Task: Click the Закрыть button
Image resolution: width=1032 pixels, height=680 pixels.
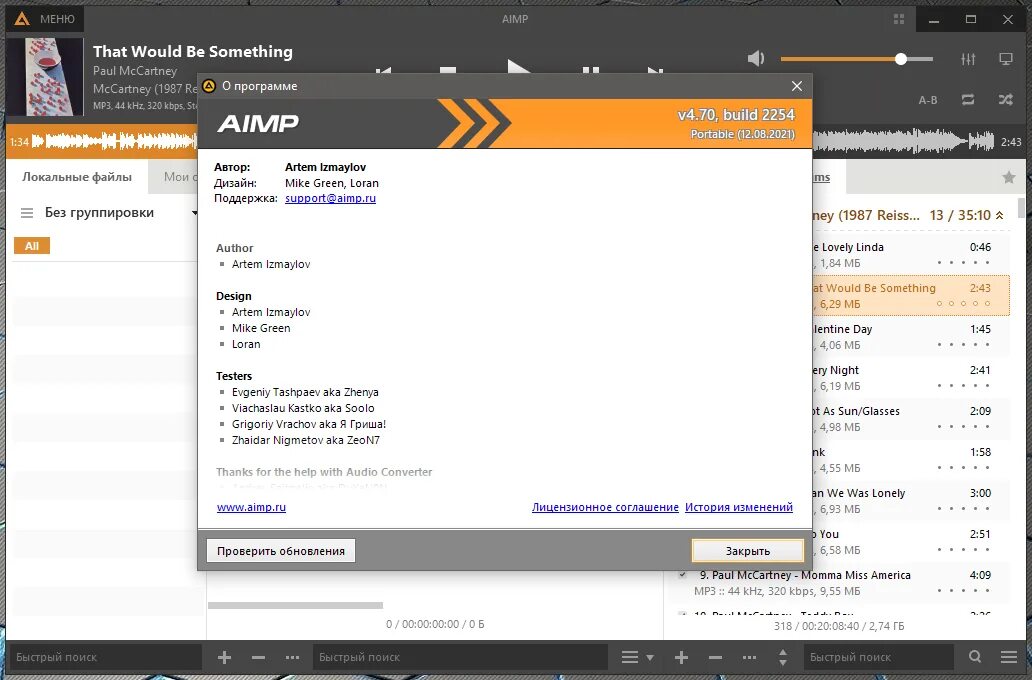Action: click(748, 551)
